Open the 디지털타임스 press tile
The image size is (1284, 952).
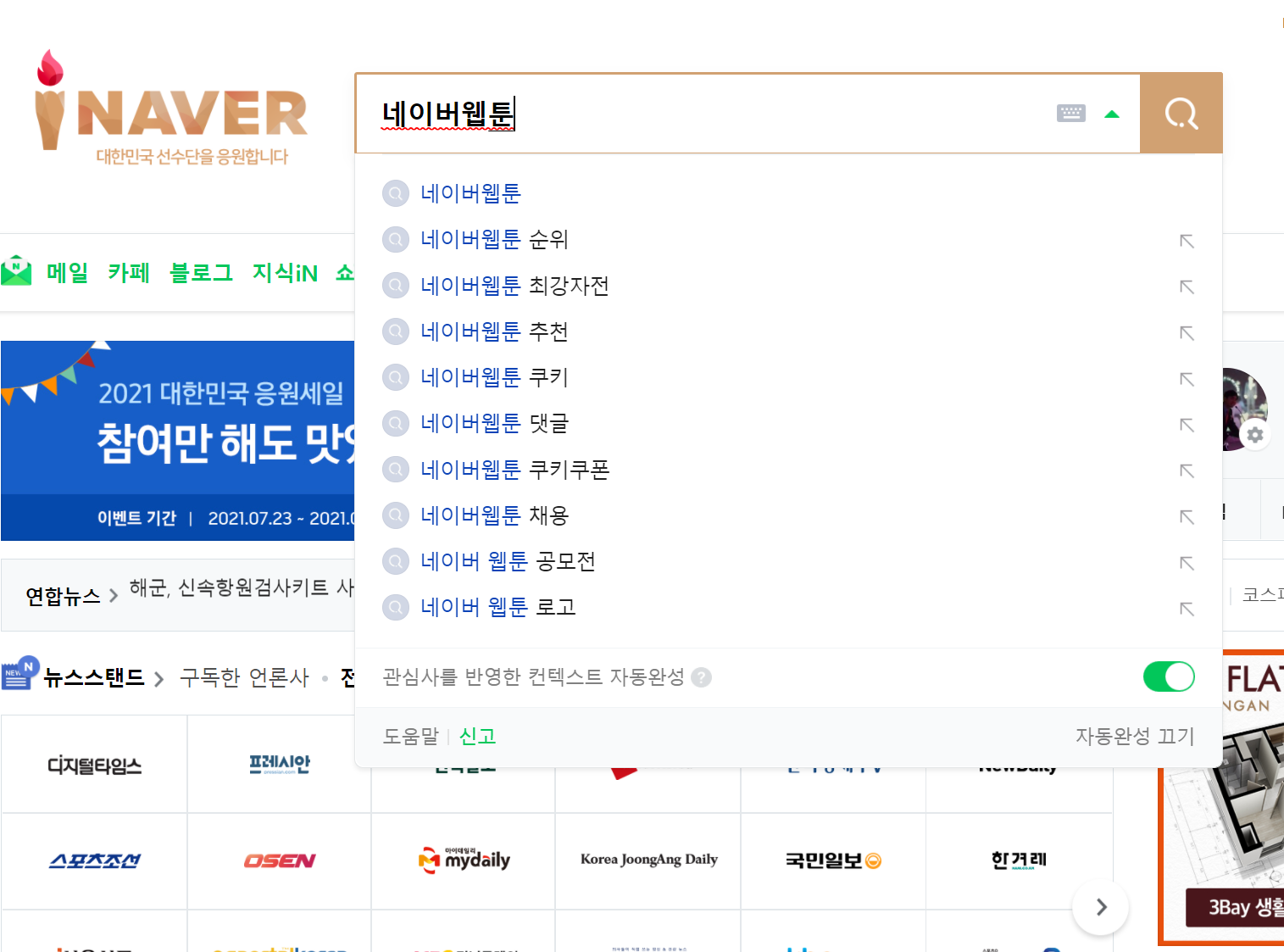point(94,765)
